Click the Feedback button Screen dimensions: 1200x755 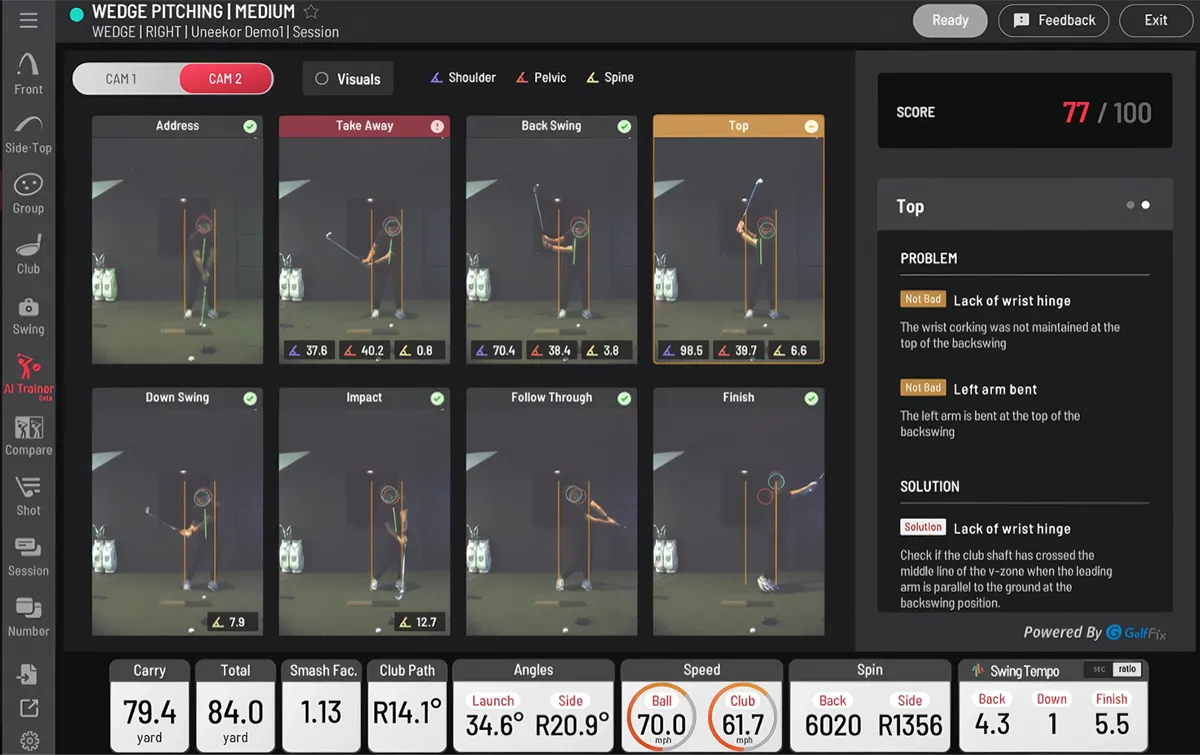[1054, 20]
